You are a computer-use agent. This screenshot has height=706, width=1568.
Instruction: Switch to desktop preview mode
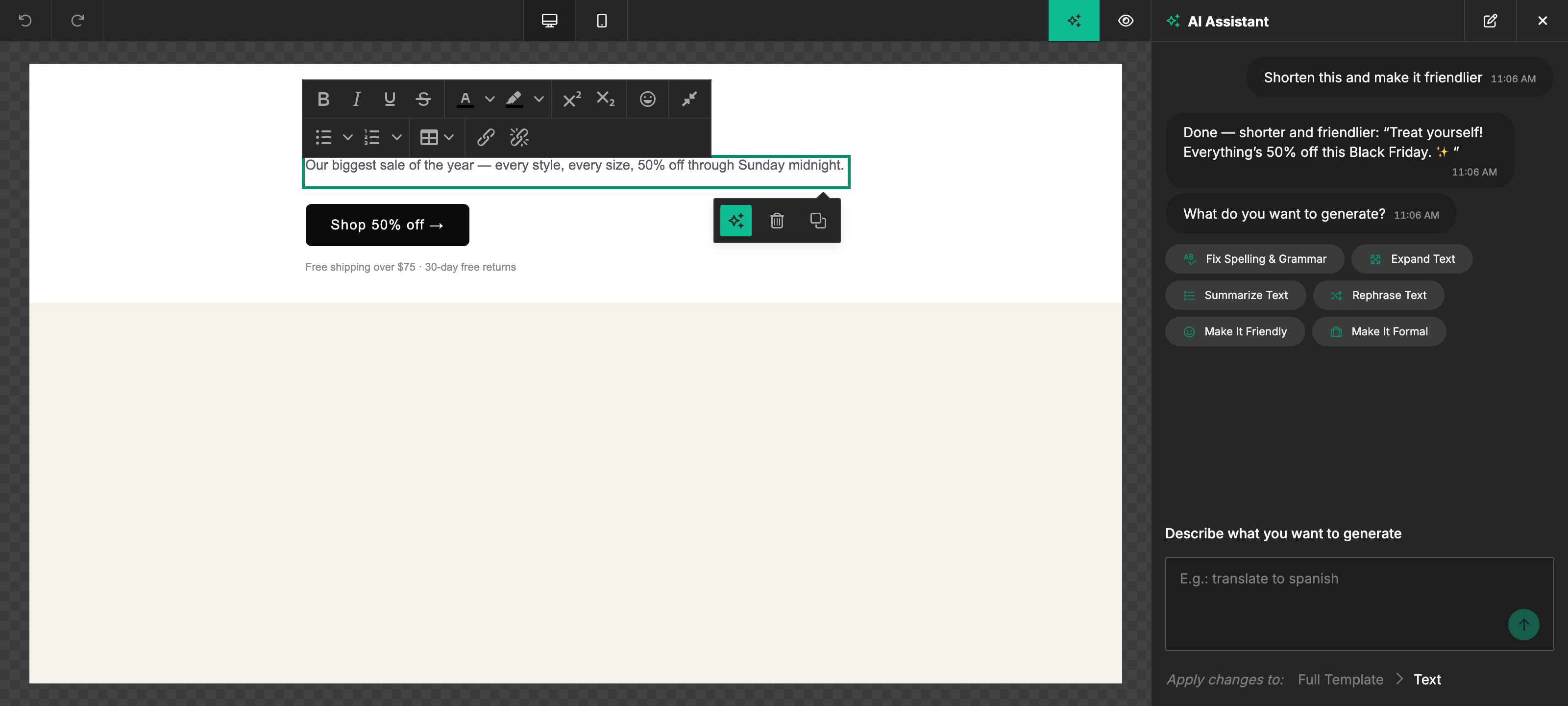click(550, 21)
